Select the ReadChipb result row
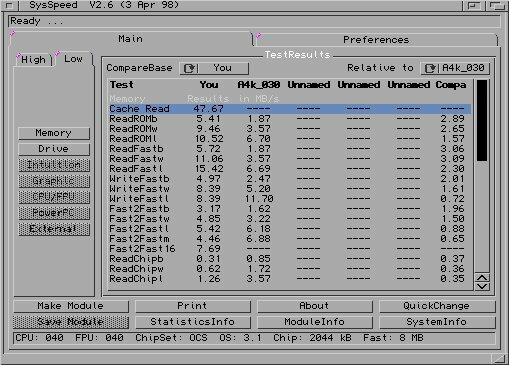 [290, 259]
